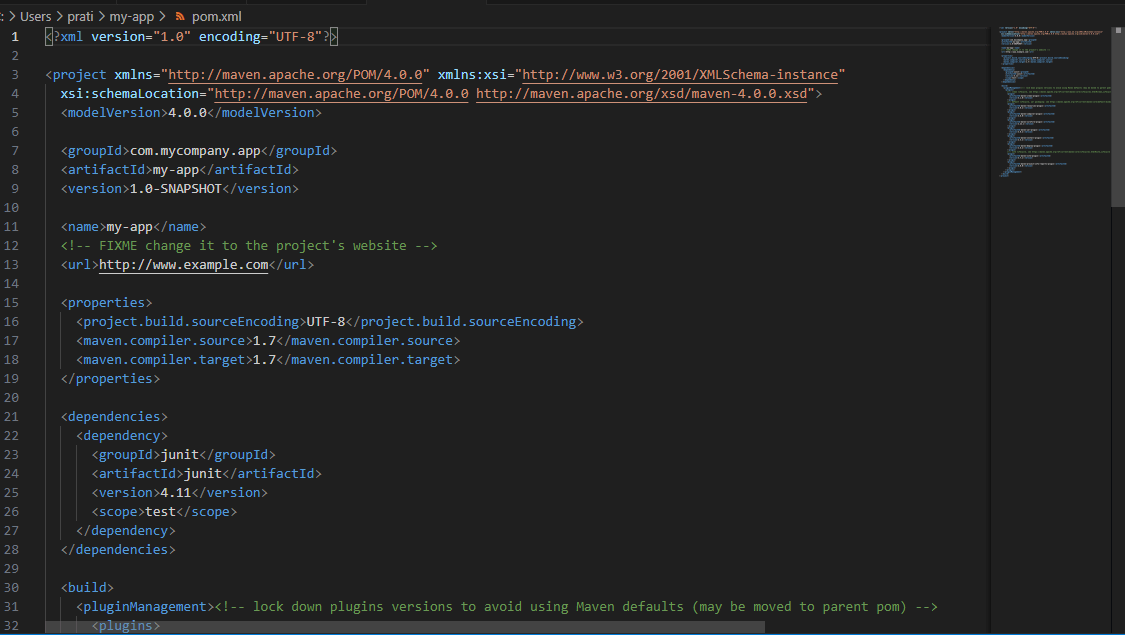Click the minimap code preview
The image size is (1125, 635).
click(x=1052, y=100)
